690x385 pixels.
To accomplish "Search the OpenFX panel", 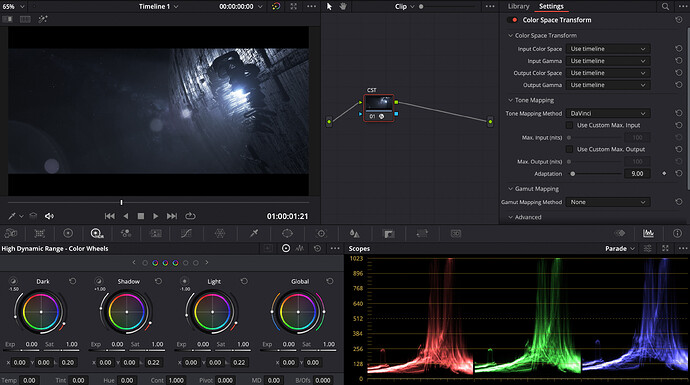I will pos(665,6).
